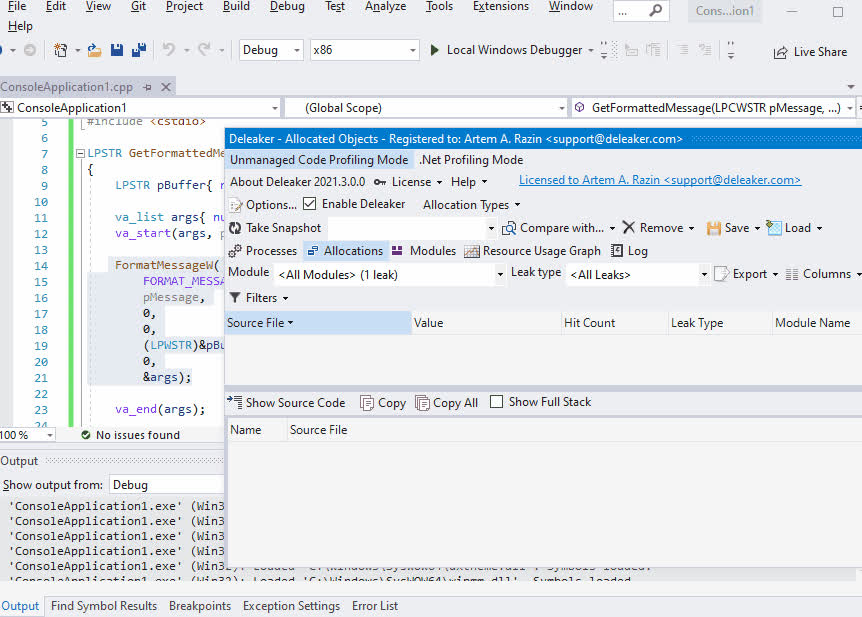This screenshot has width=862, height=617.
Task: Toggle the Enable Deleaker checkbox
Action: pos(310,204)
